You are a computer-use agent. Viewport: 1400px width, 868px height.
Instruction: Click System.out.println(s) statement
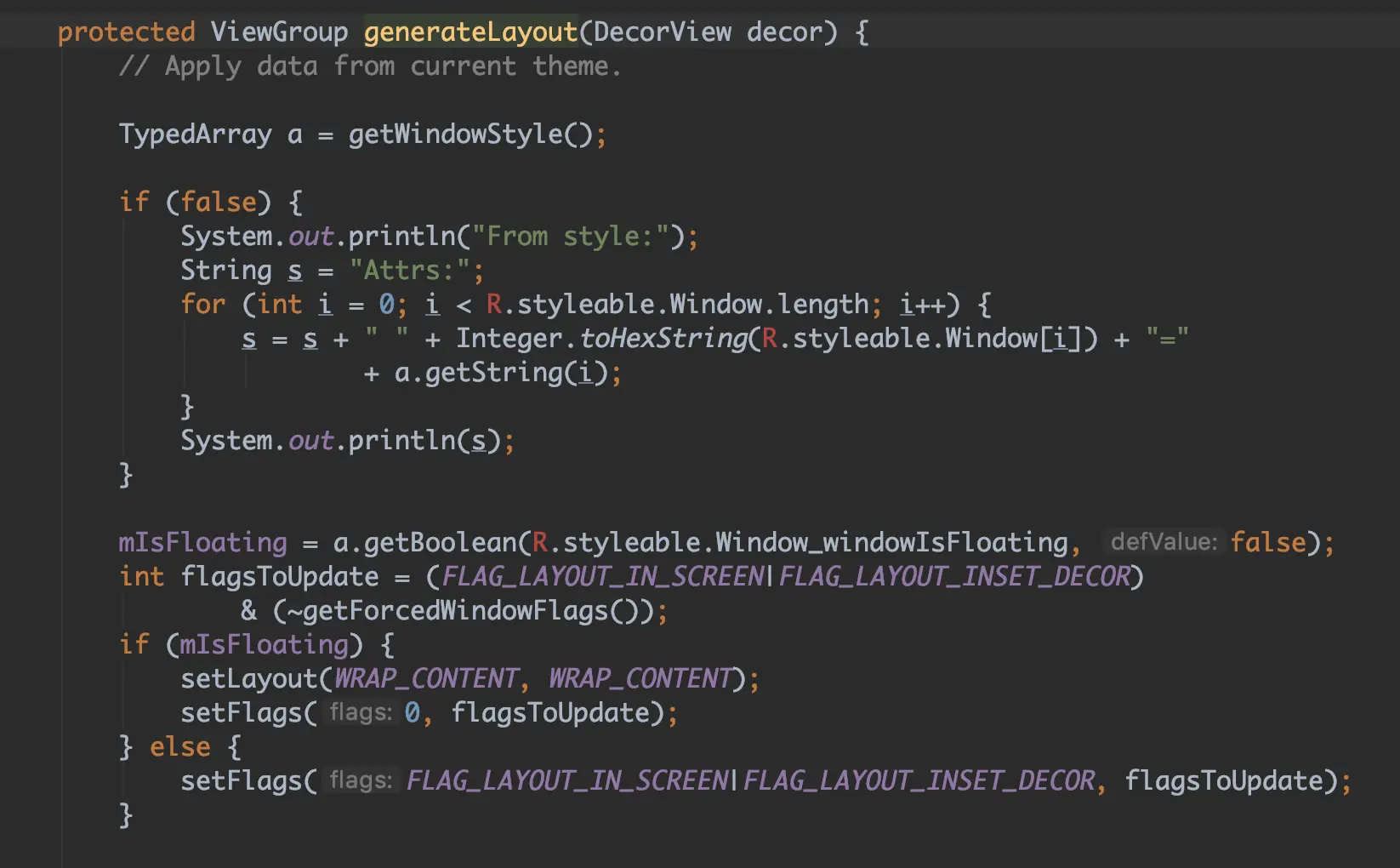[x=347, y=441]
